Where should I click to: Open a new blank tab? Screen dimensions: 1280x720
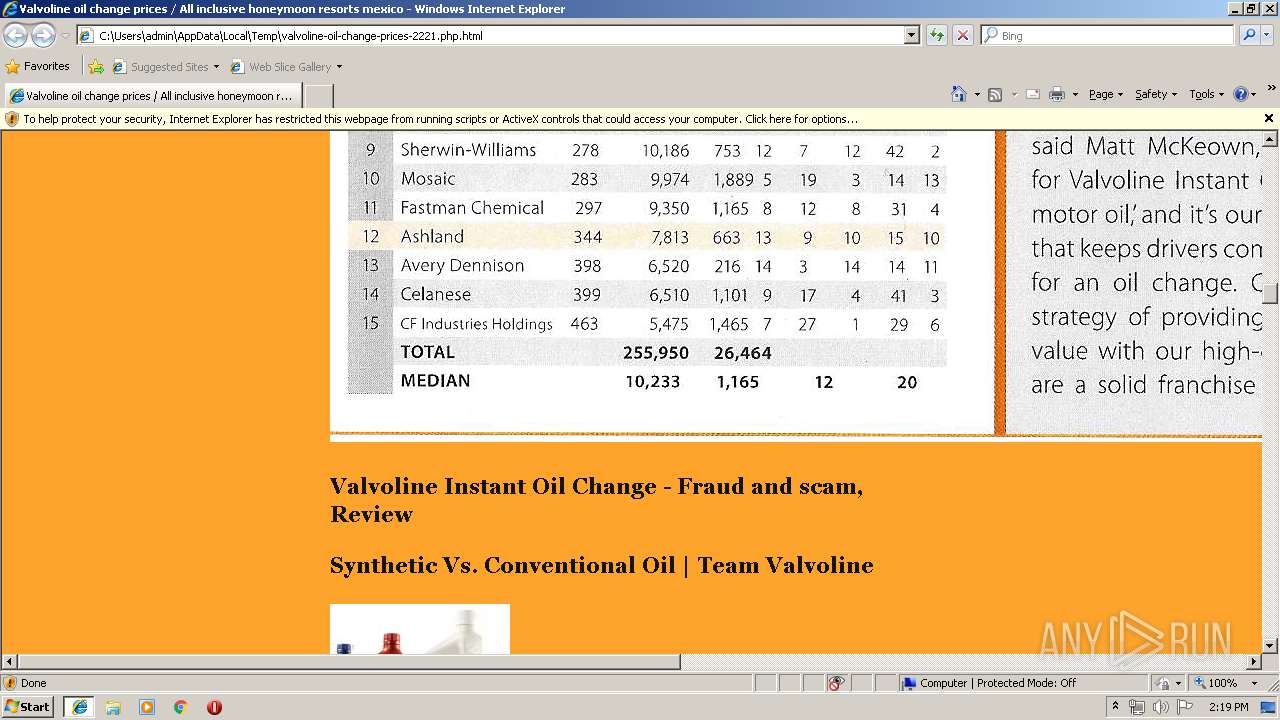[318, 96]
